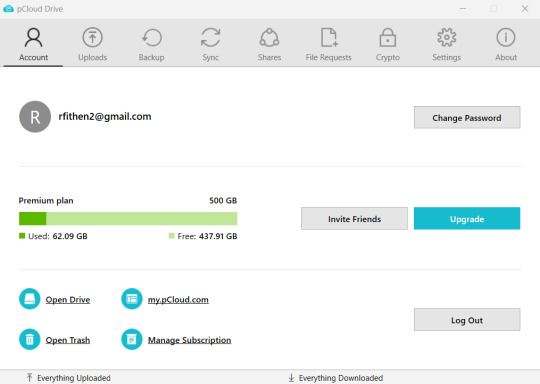Open my.pCloud.com link
The image size is (540, 384).
pyautogui.click(x=178, y=300)
